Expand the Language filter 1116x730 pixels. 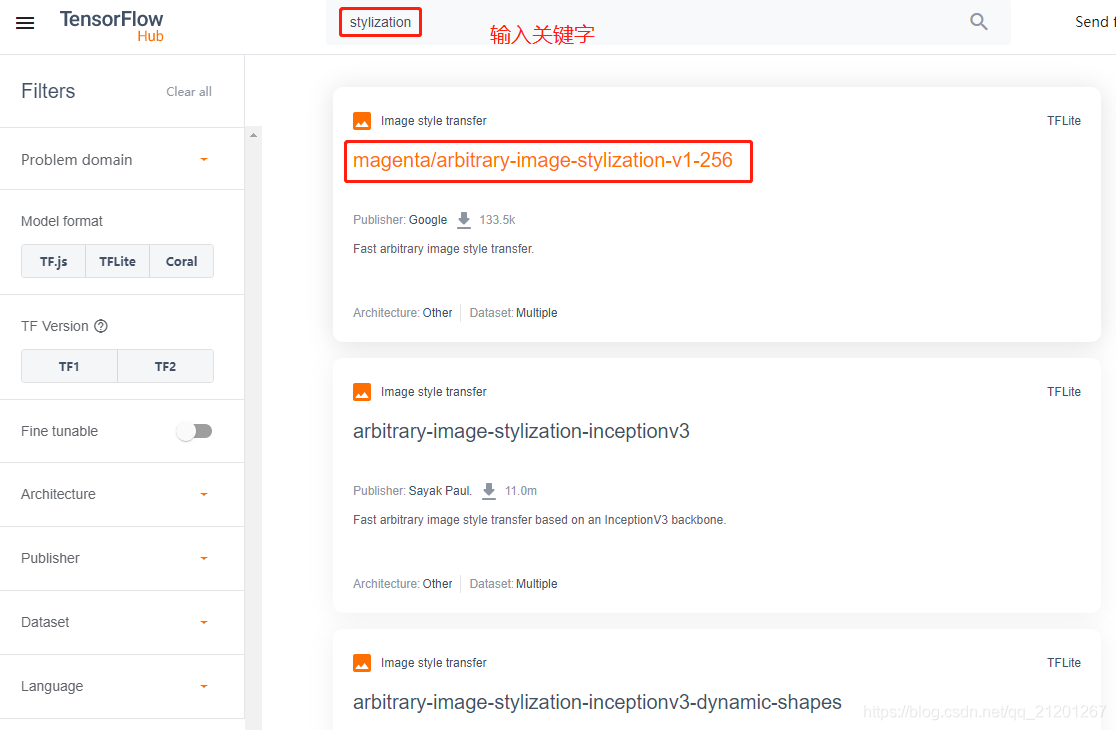click(x=204, y=686)
